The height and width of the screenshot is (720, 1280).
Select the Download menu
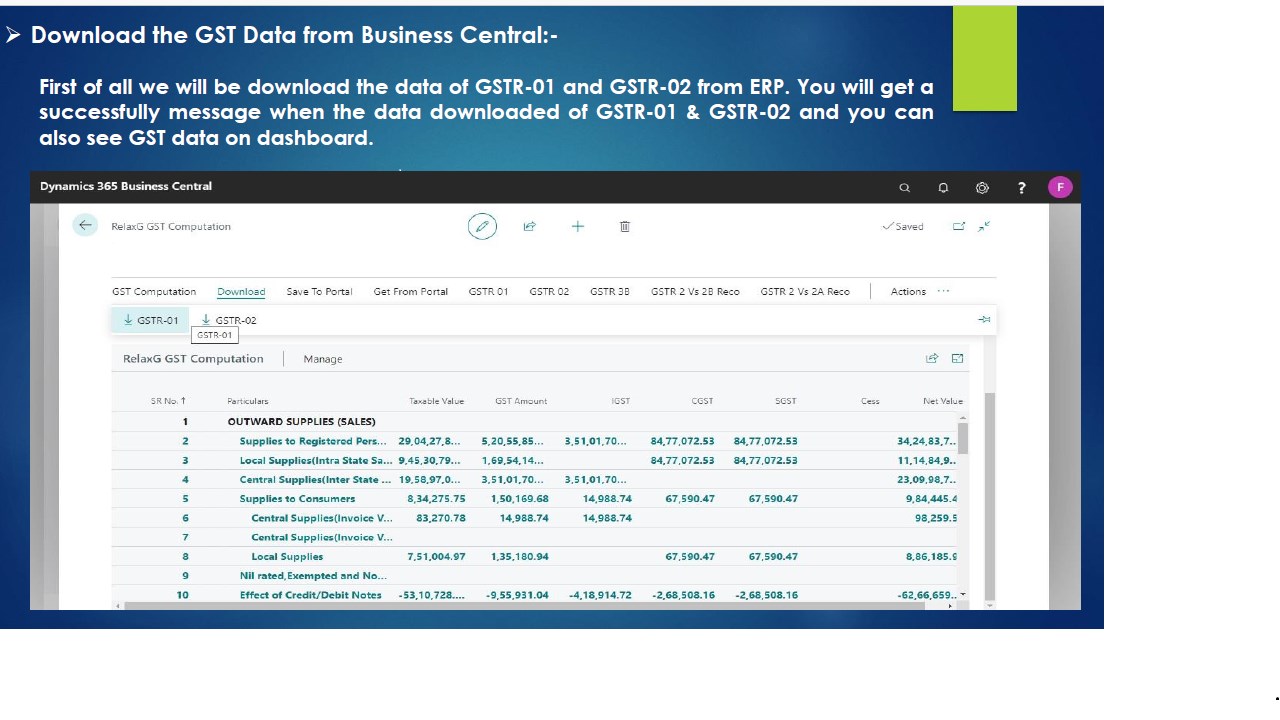(x=241, y=292)
